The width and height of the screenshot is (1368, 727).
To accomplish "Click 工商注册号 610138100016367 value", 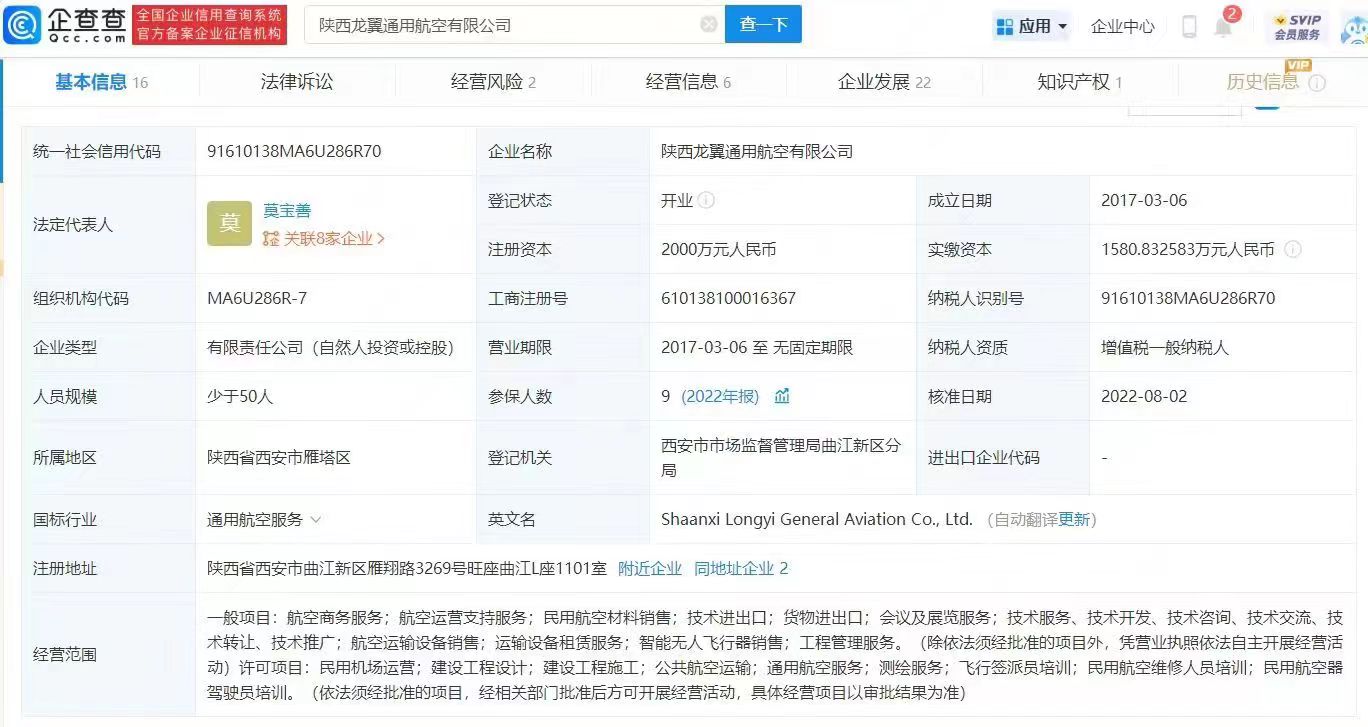I will coord(729,298).
